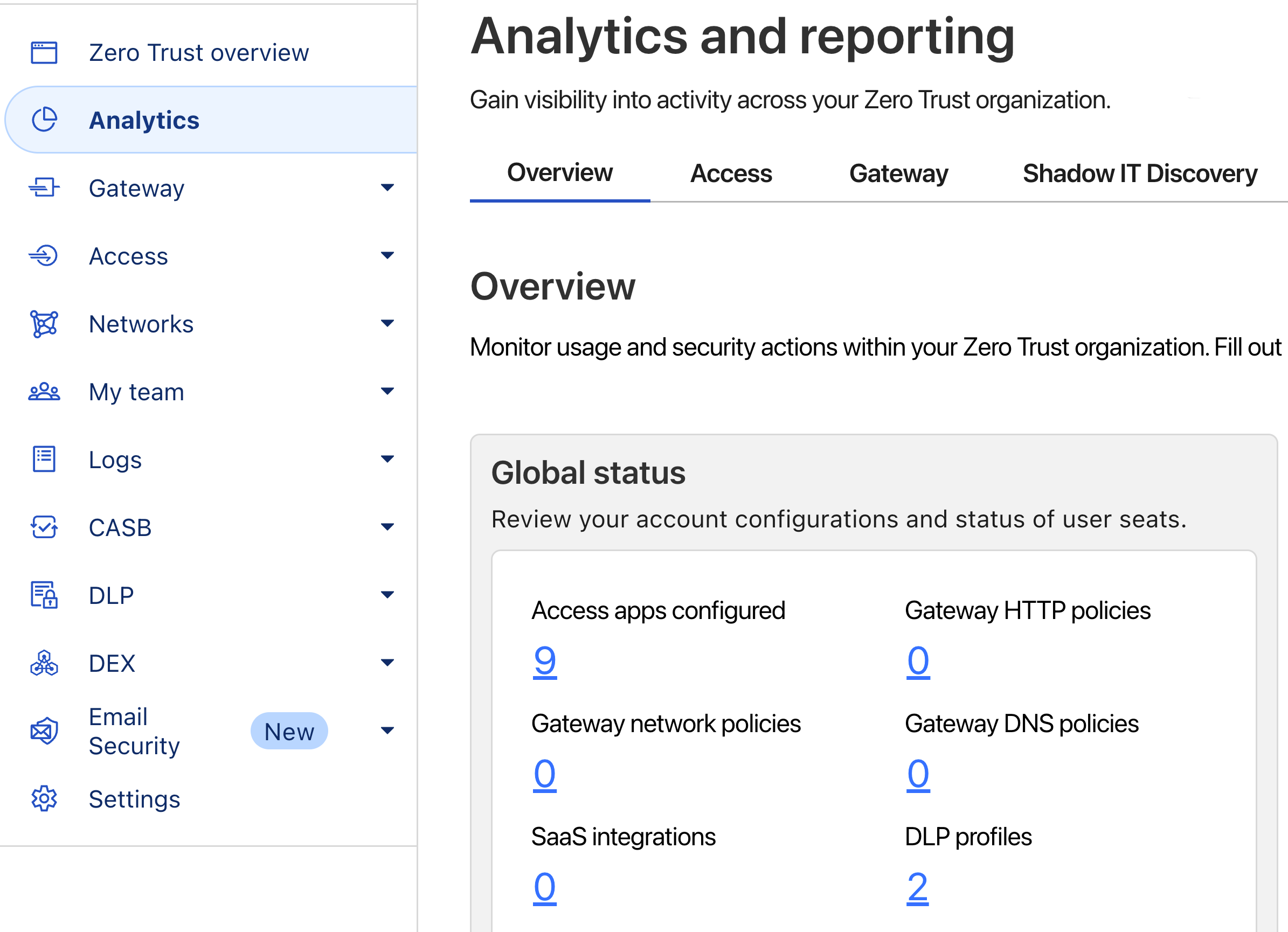The width and height of the screenshot is (1288, 932).
Task: Expand the Logs section arrow
Action: (x=387, y=458)
